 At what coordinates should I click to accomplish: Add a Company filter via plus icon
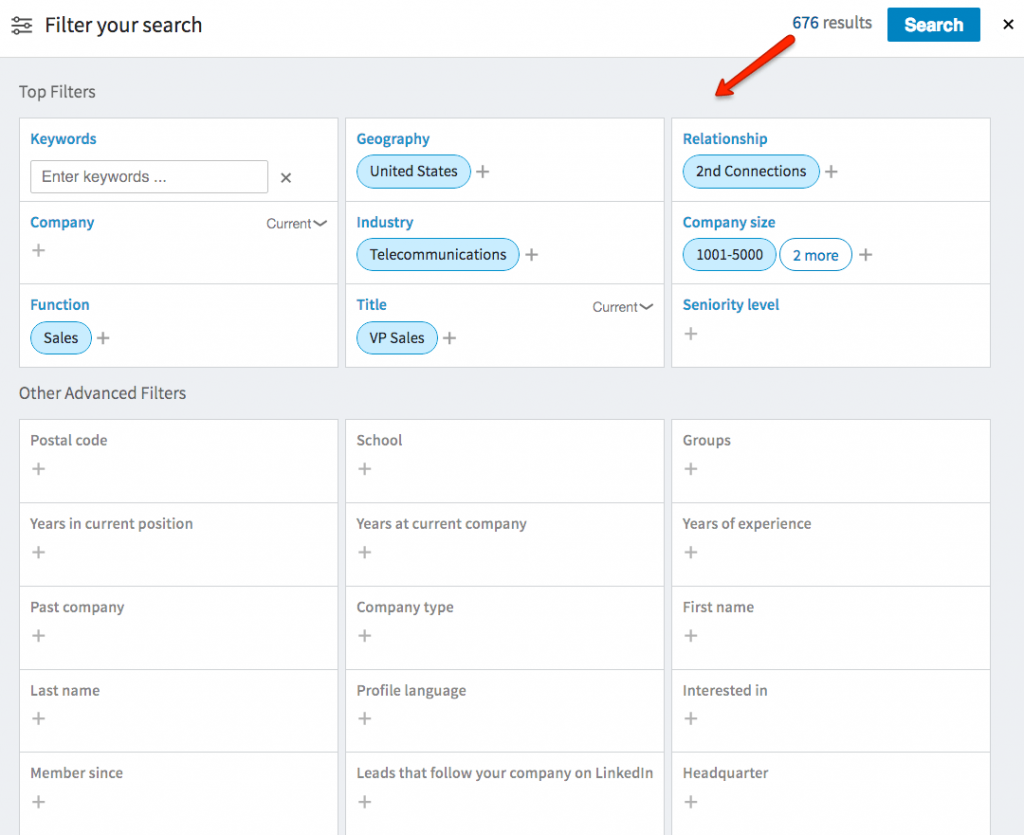39,250
